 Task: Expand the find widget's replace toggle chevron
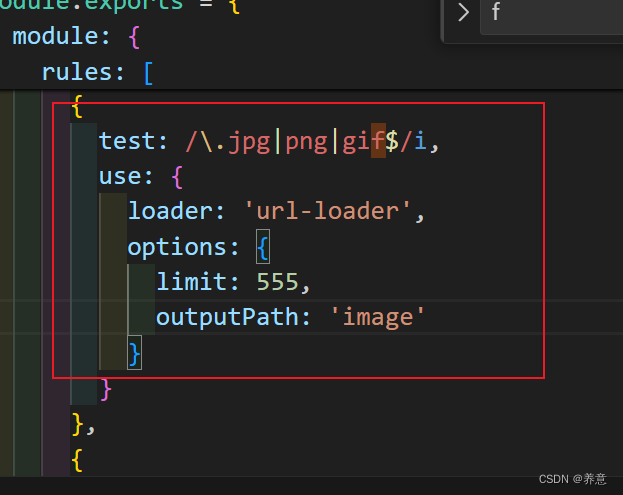click(463, 13)
